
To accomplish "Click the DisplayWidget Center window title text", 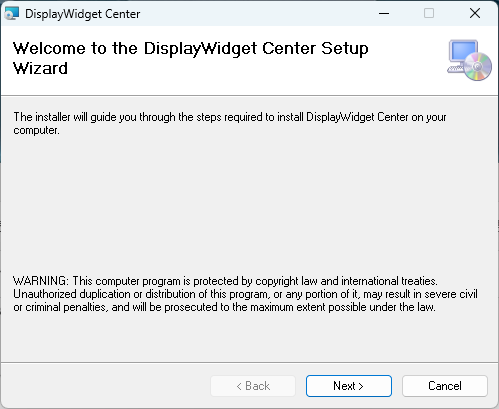I will pyautogui.click(x=83, y=14).
